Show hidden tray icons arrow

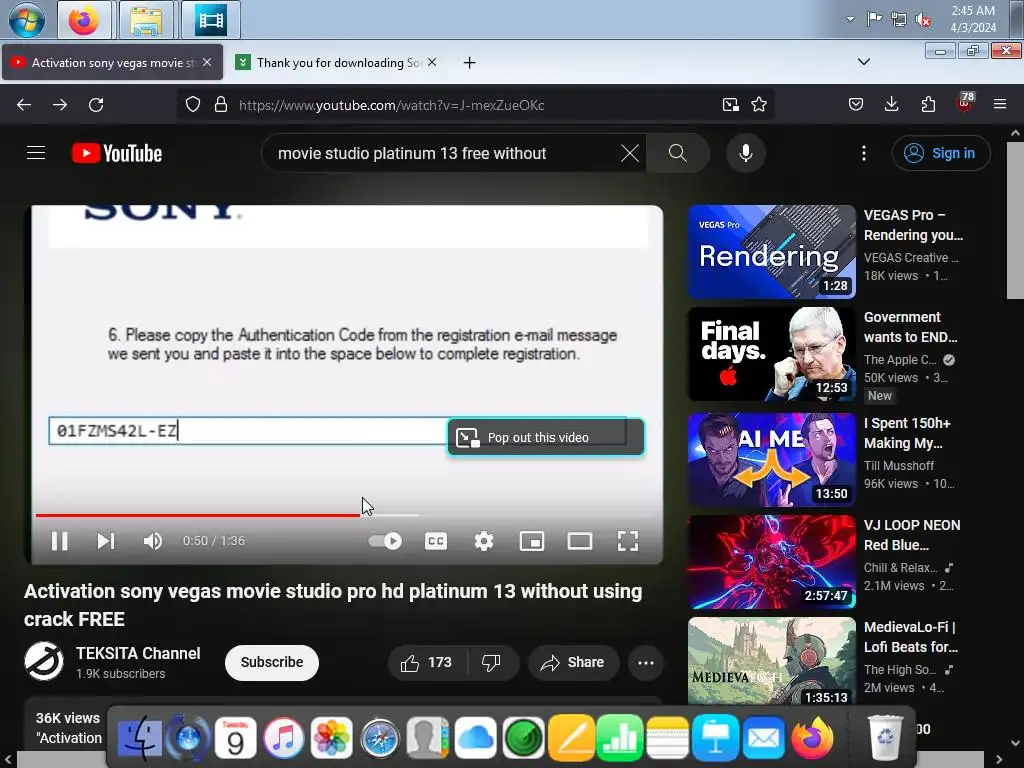pos(850,19)
